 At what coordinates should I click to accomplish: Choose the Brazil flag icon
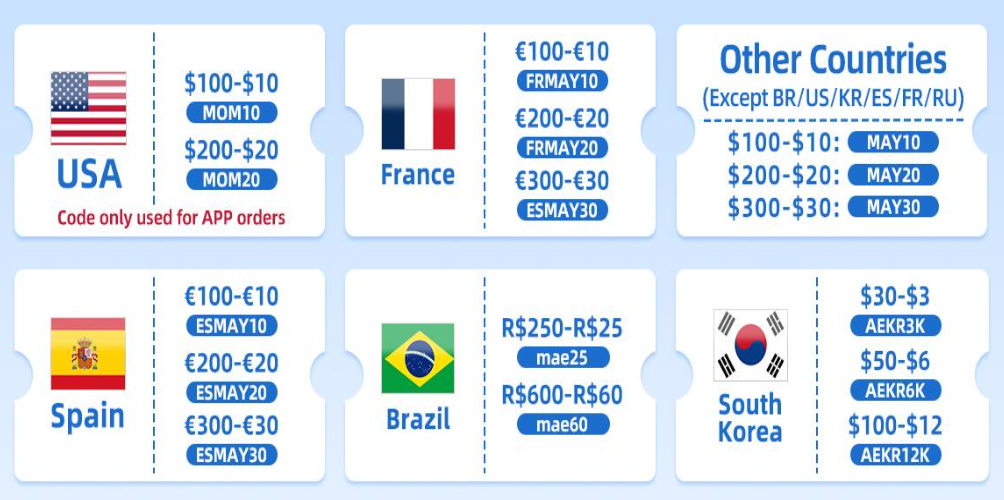point(418,358)
